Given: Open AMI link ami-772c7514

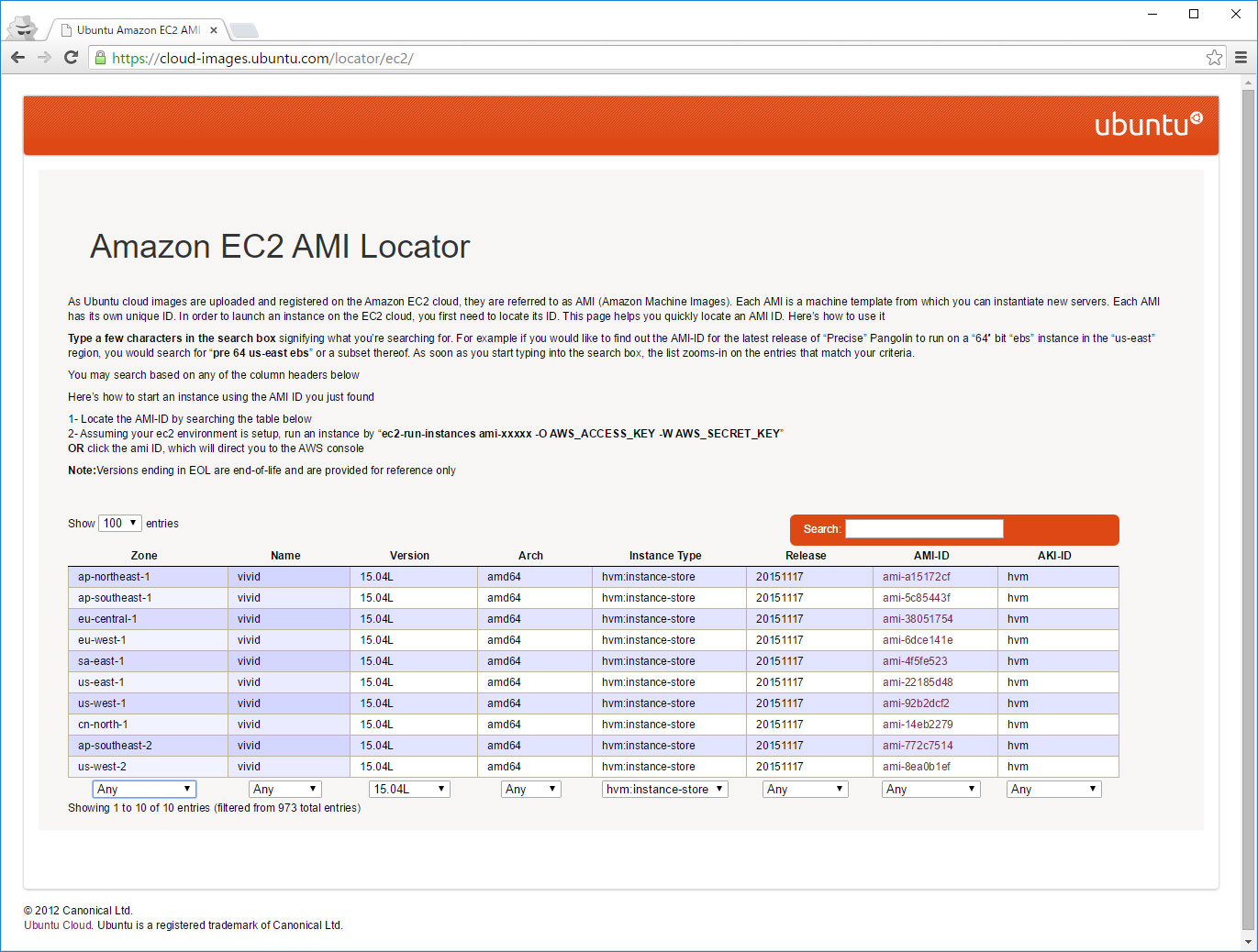Looking at the screenshot, I should tap(918, 746).
